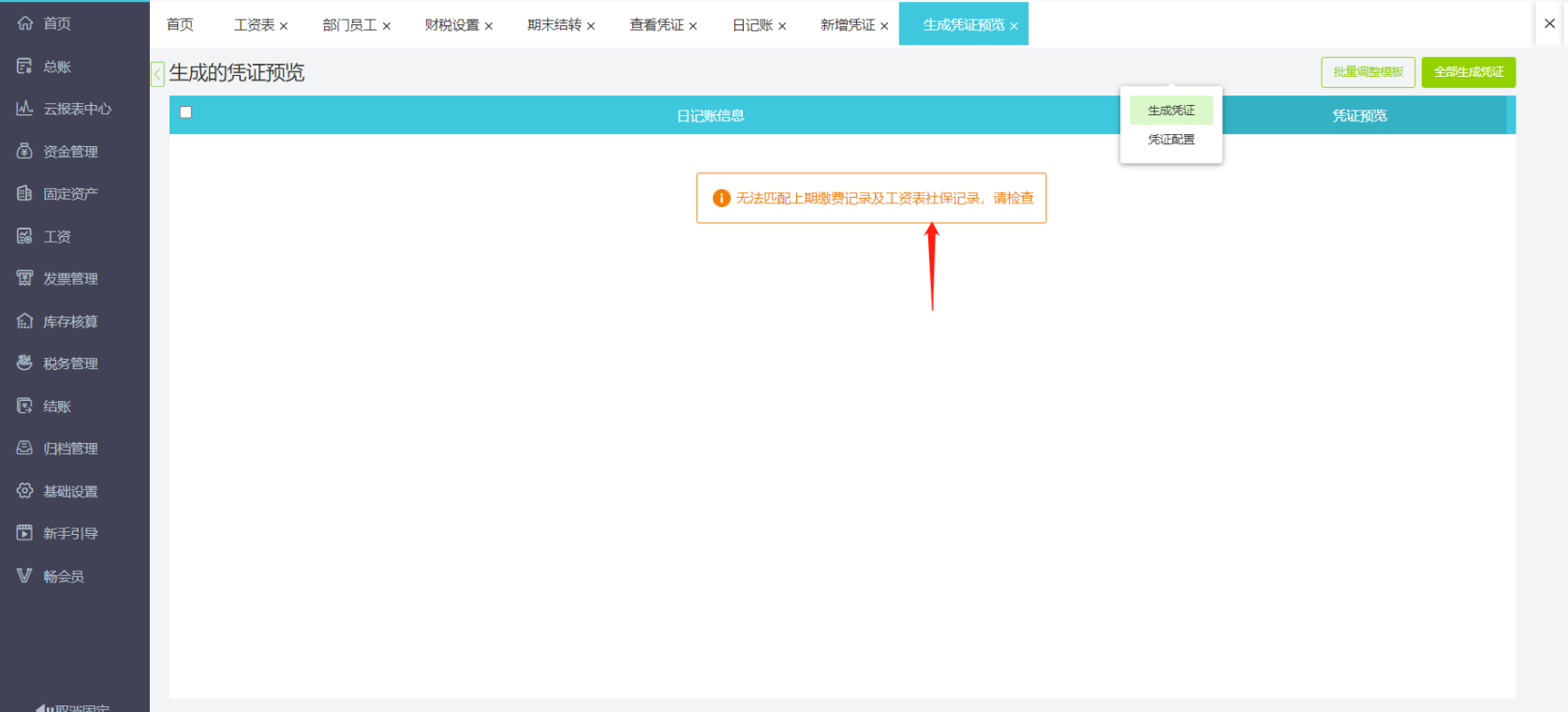Click the 云报表中心 chart icon
The width and height of the screenshot is (1568, 712).
click(x=24, y=109)
